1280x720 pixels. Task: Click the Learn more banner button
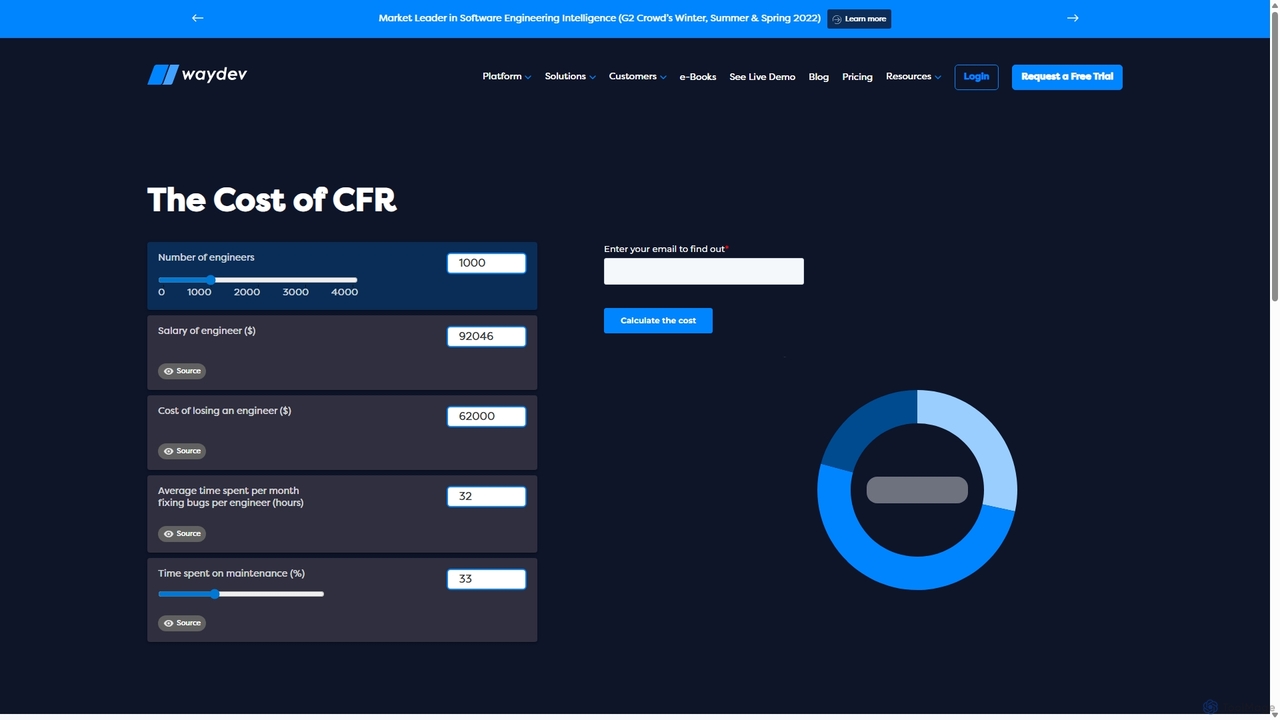(x=859, y=19)
